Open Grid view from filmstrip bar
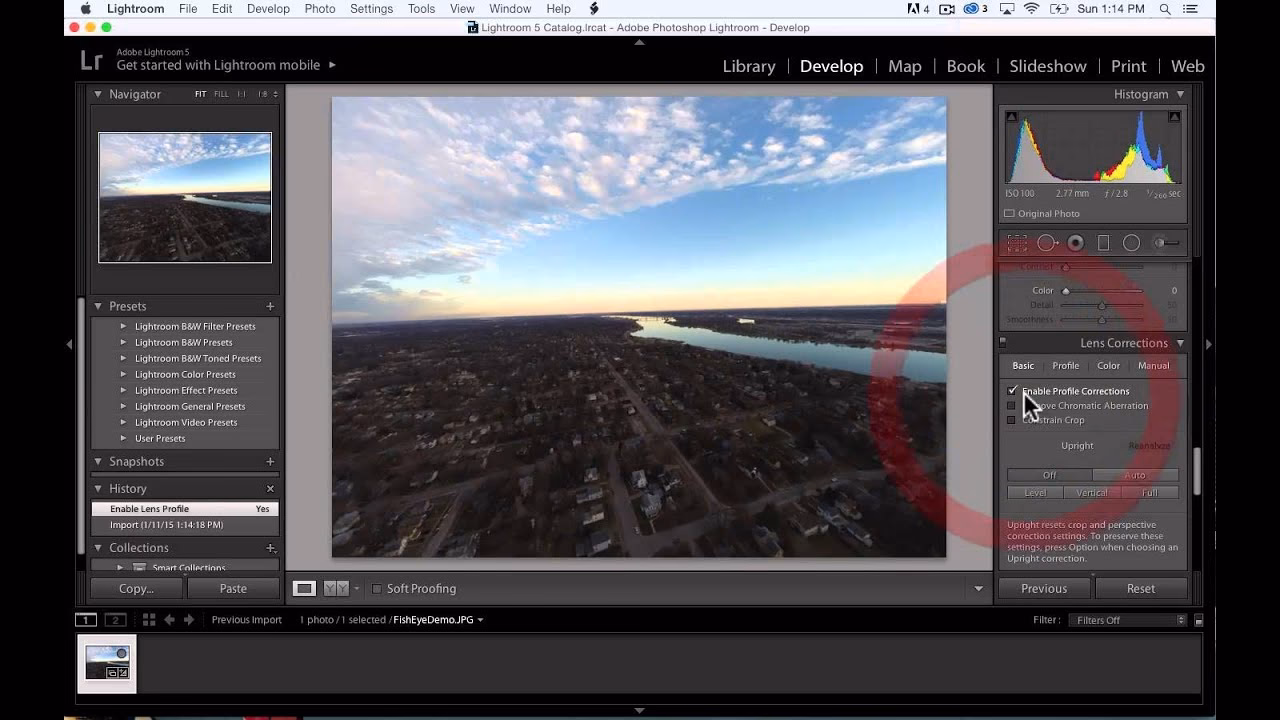Image resolution: width=1280 pixels, height=720 pixels. [149, 620]
